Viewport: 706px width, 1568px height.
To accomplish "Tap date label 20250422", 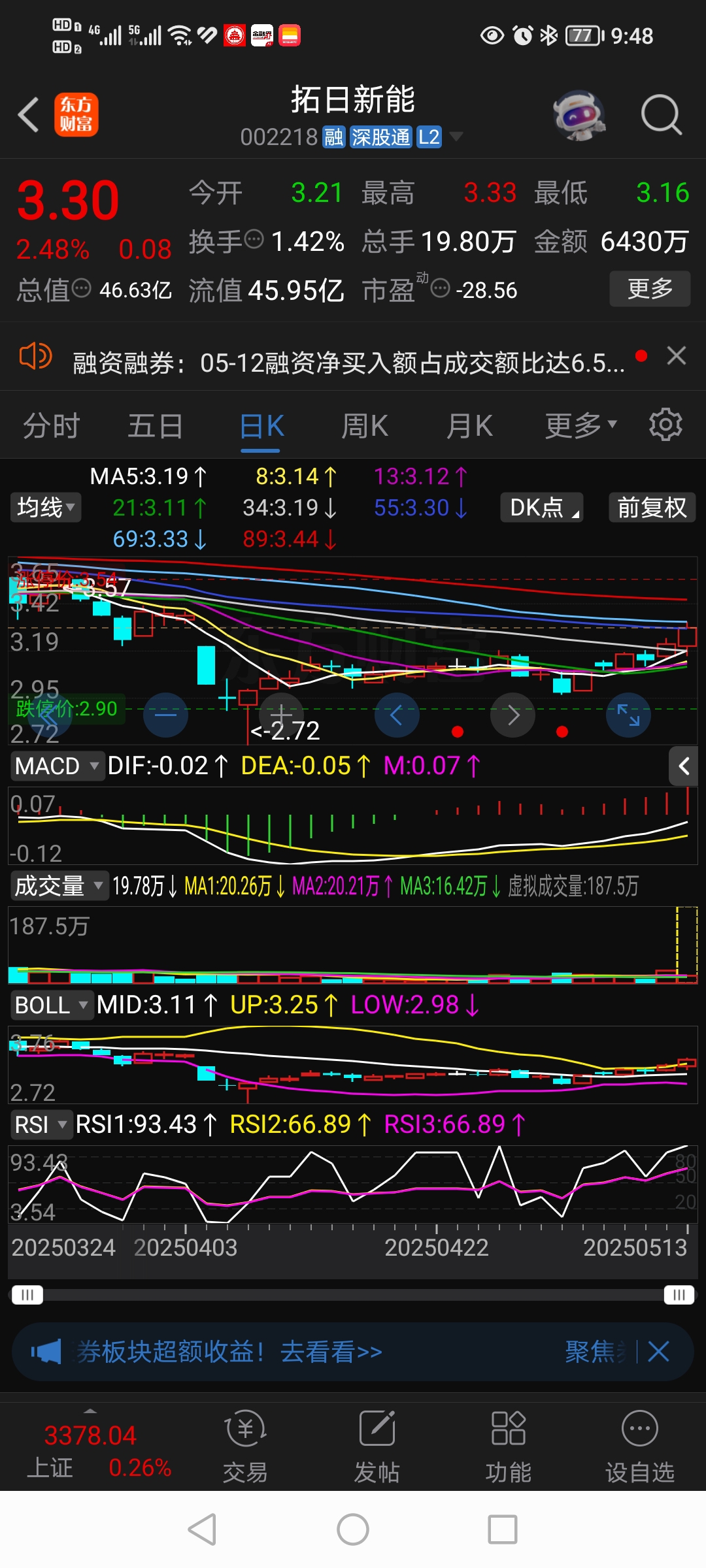I will (437, 1247).
